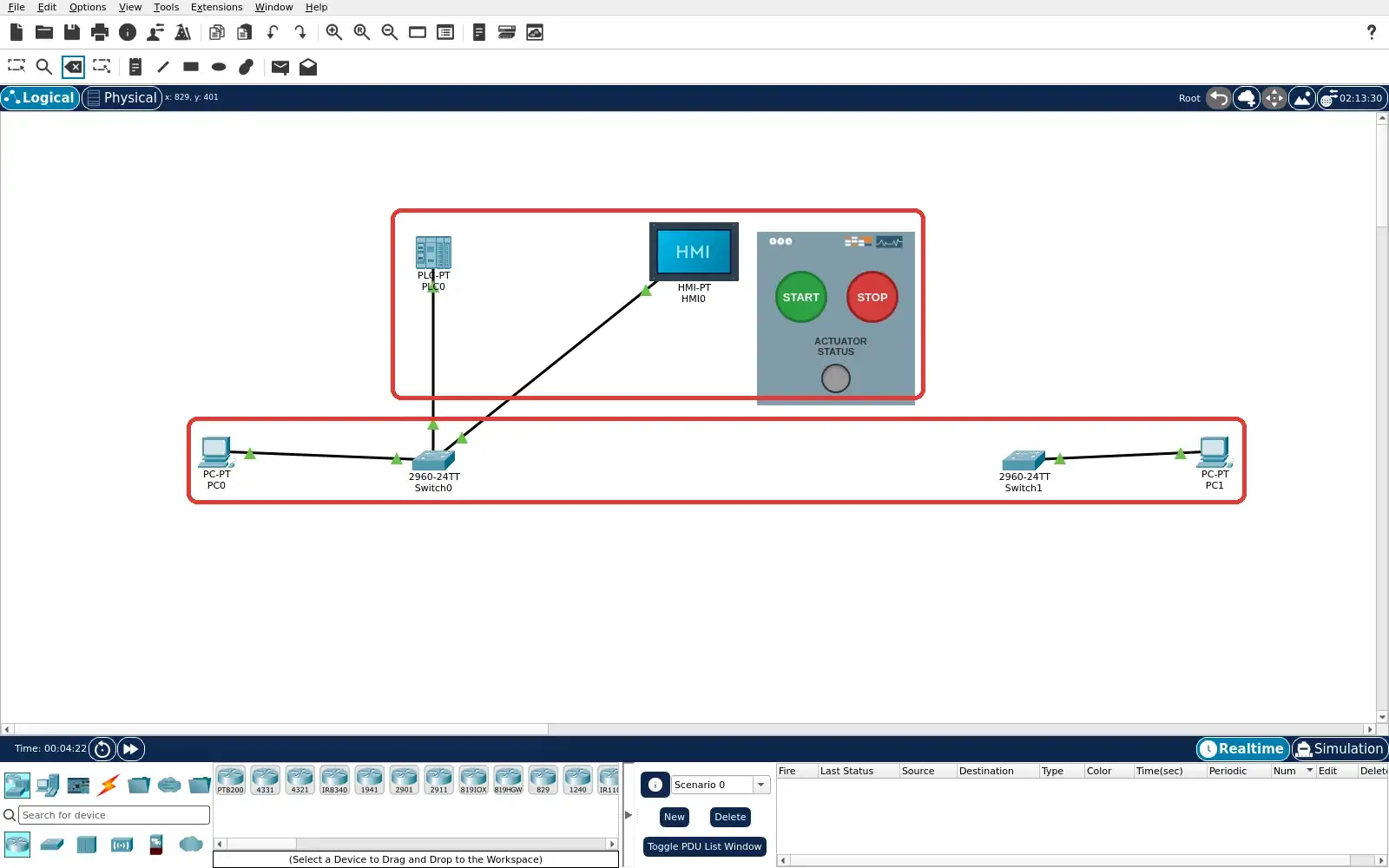
Task: Open the Edit menu
Action: [47, 7]
